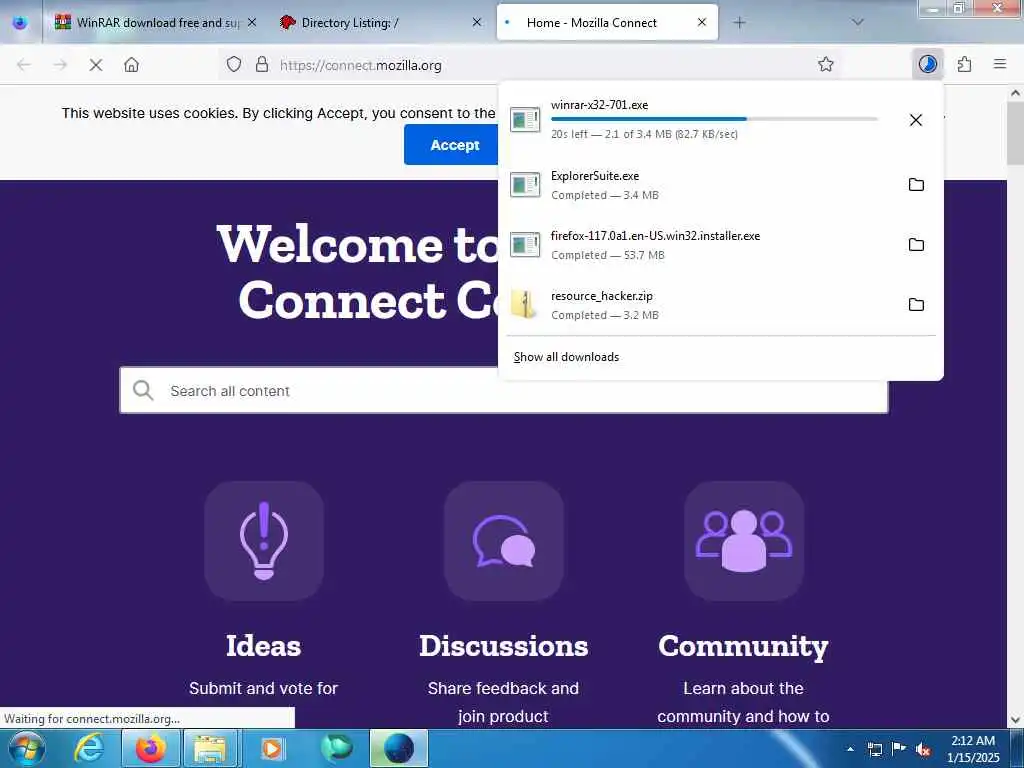Click the vertical scrollbar thumb
The height and width of the screenshot is (768, 1024).
pos(1016,134)
